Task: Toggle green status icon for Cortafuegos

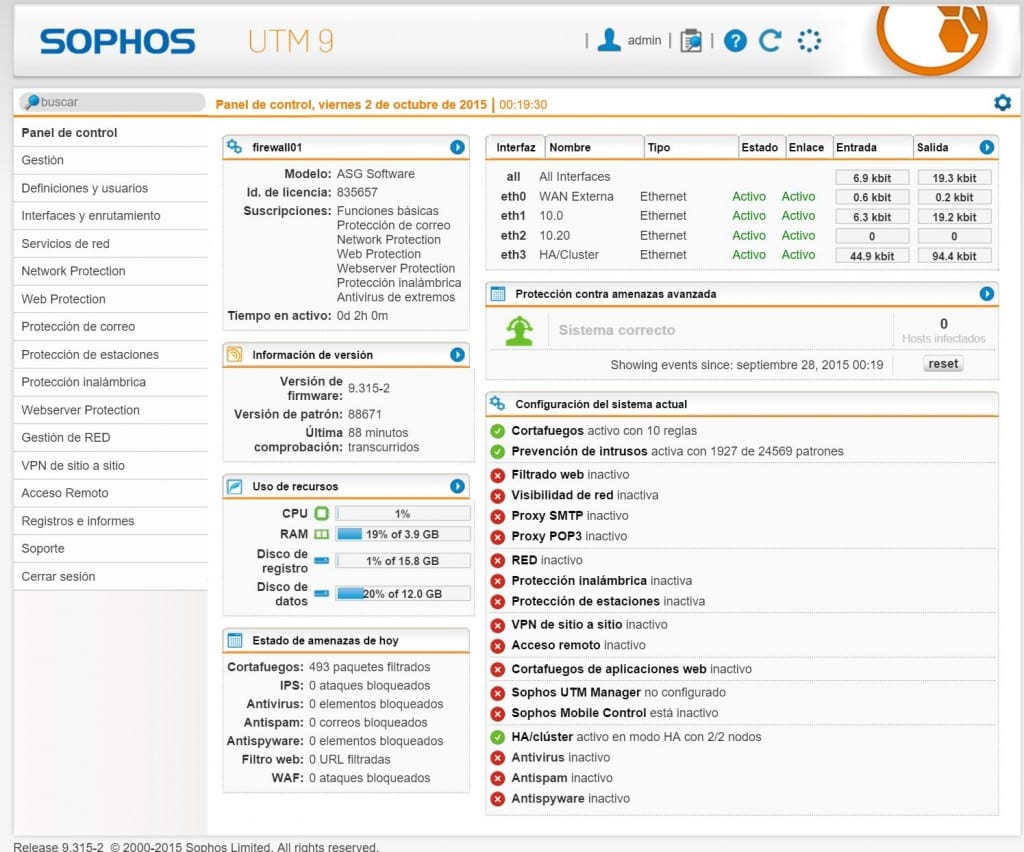Action: coord(498,431)
